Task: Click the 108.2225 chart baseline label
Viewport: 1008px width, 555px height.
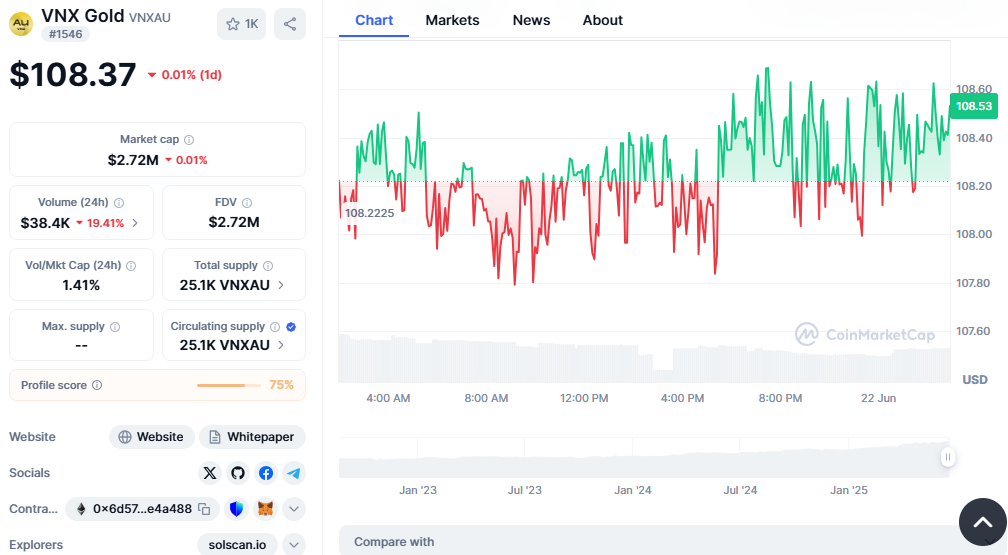Action: click(370, 214)
